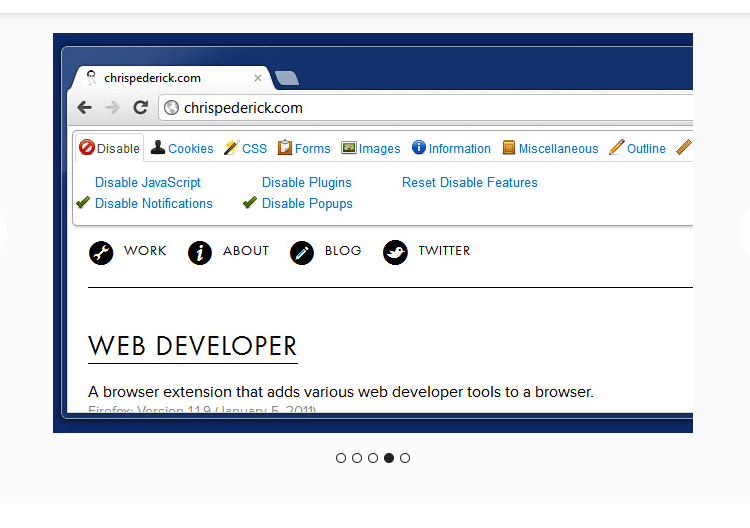Screen dimensions: 750x528
Task: Click the blue Information icon
Action: coord(419,147)
